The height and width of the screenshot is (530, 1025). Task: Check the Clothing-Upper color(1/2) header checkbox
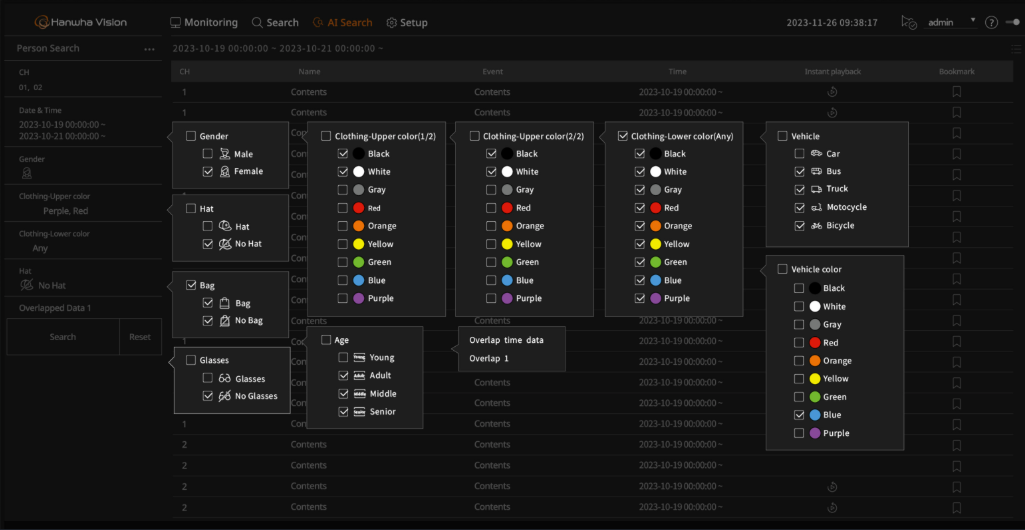coord(326,136)
